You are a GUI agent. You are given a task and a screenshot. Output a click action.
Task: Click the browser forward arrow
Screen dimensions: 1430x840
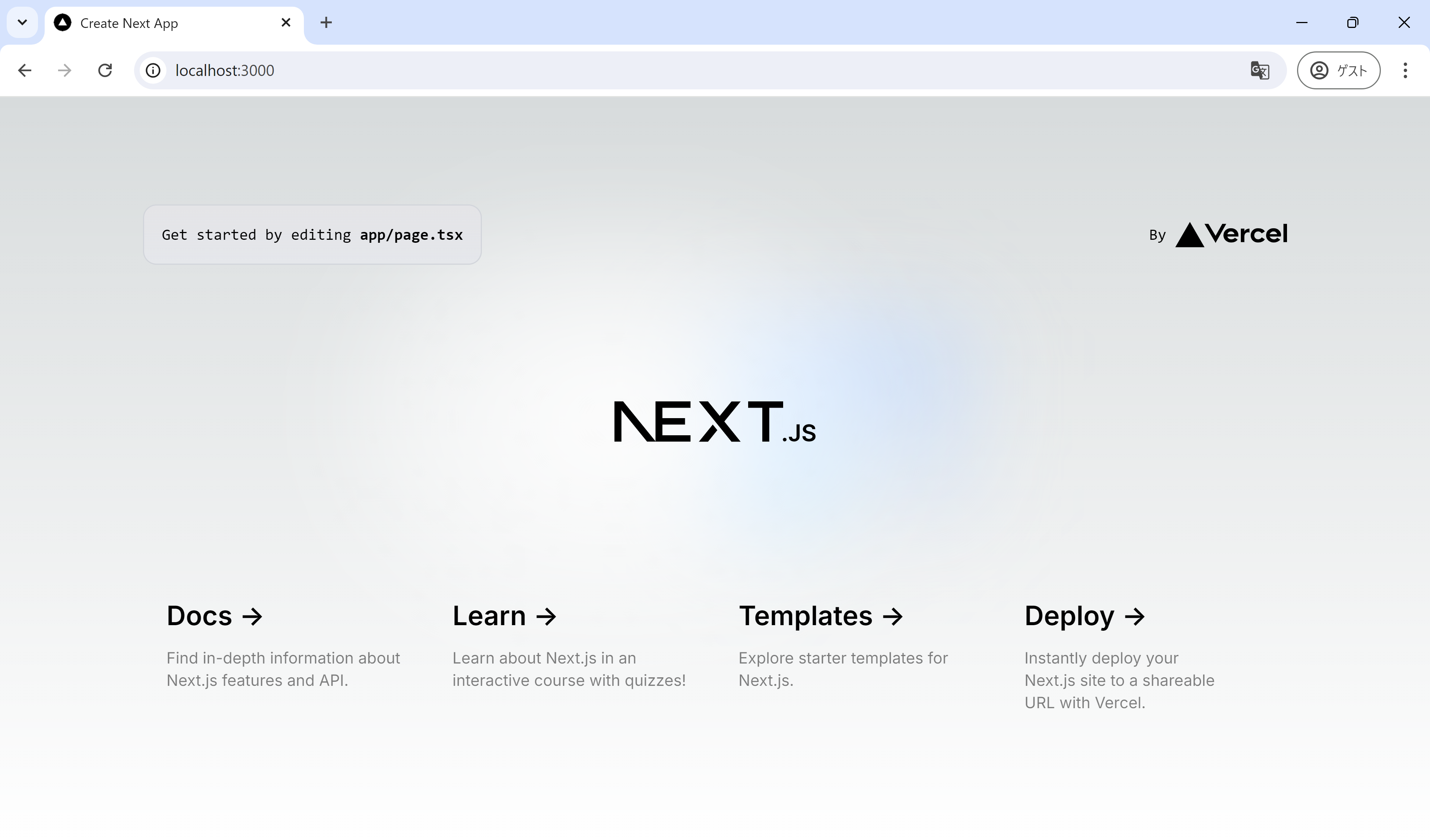[65, 70]
